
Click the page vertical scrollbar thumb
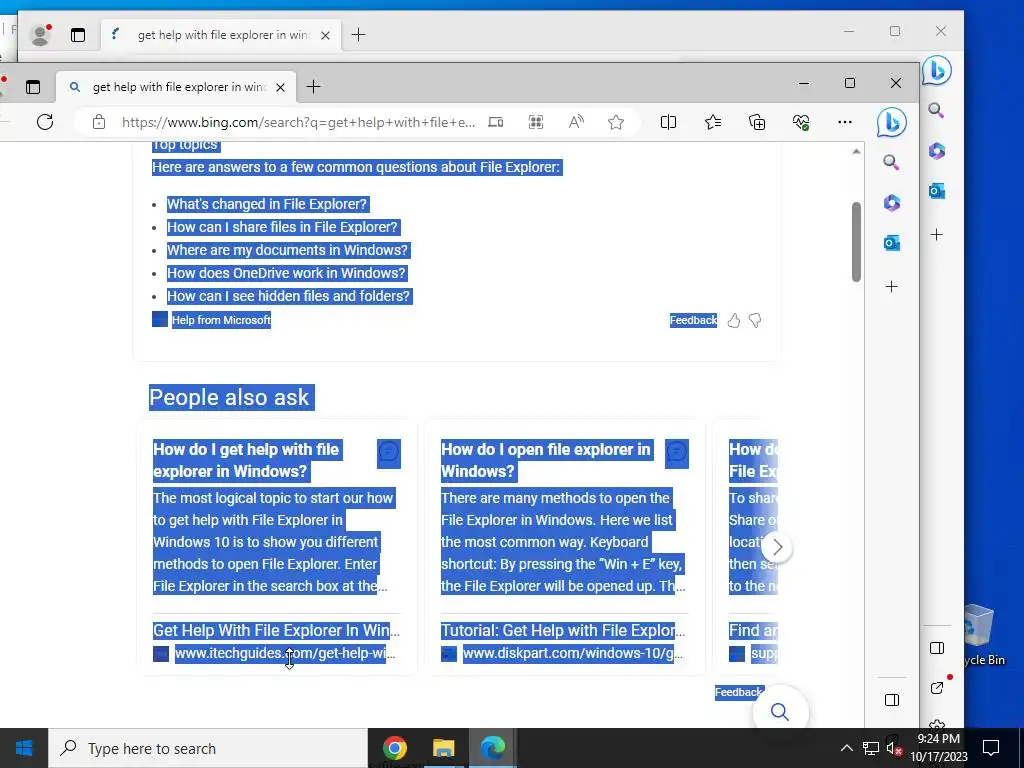pos(856,242)
